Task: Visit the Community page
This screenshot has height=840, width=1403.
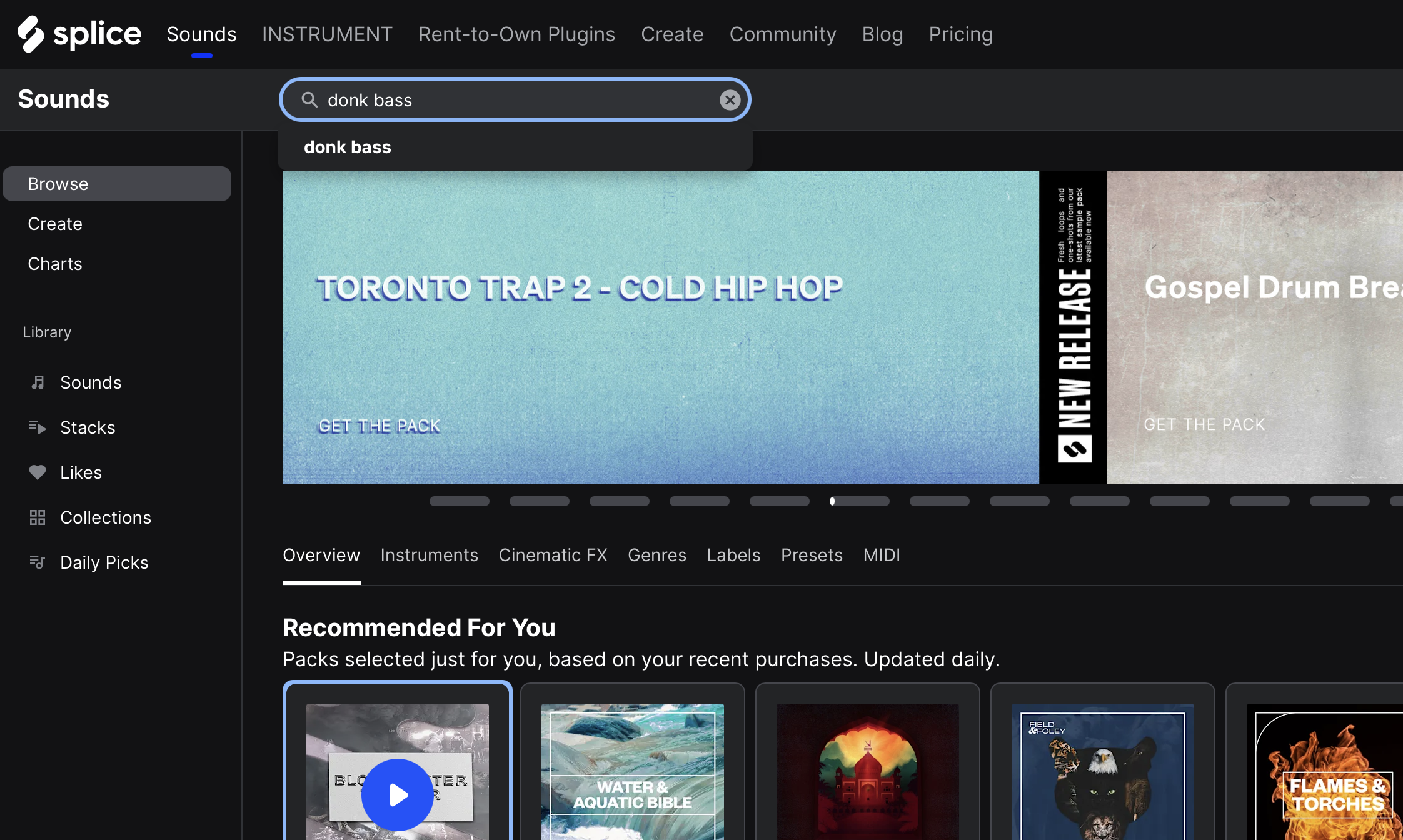Action: point(783,34)
